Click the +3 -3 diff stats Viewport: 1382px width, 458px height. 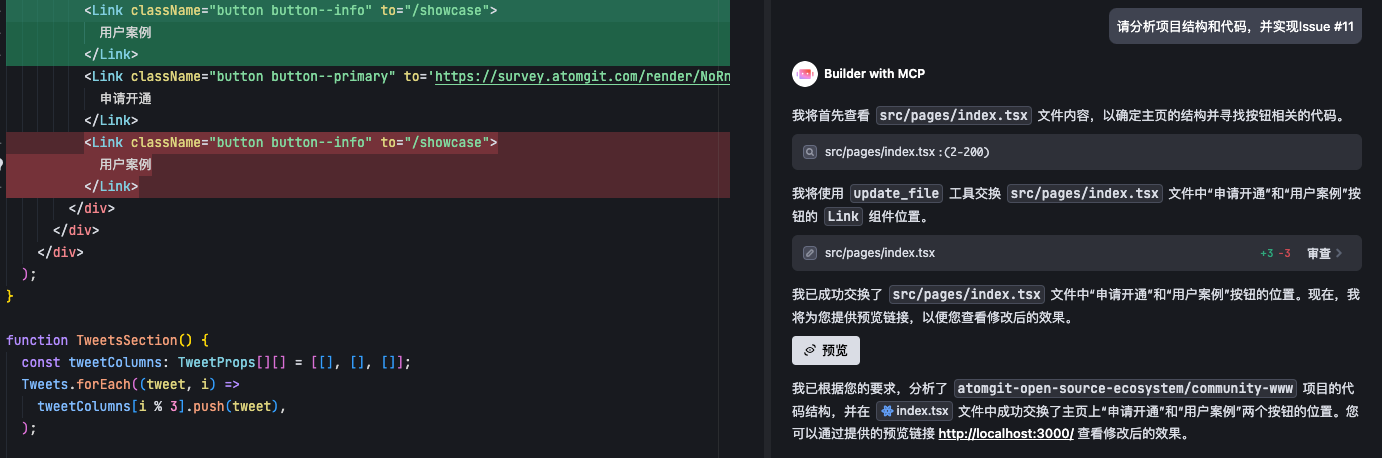pos(1276,253)
